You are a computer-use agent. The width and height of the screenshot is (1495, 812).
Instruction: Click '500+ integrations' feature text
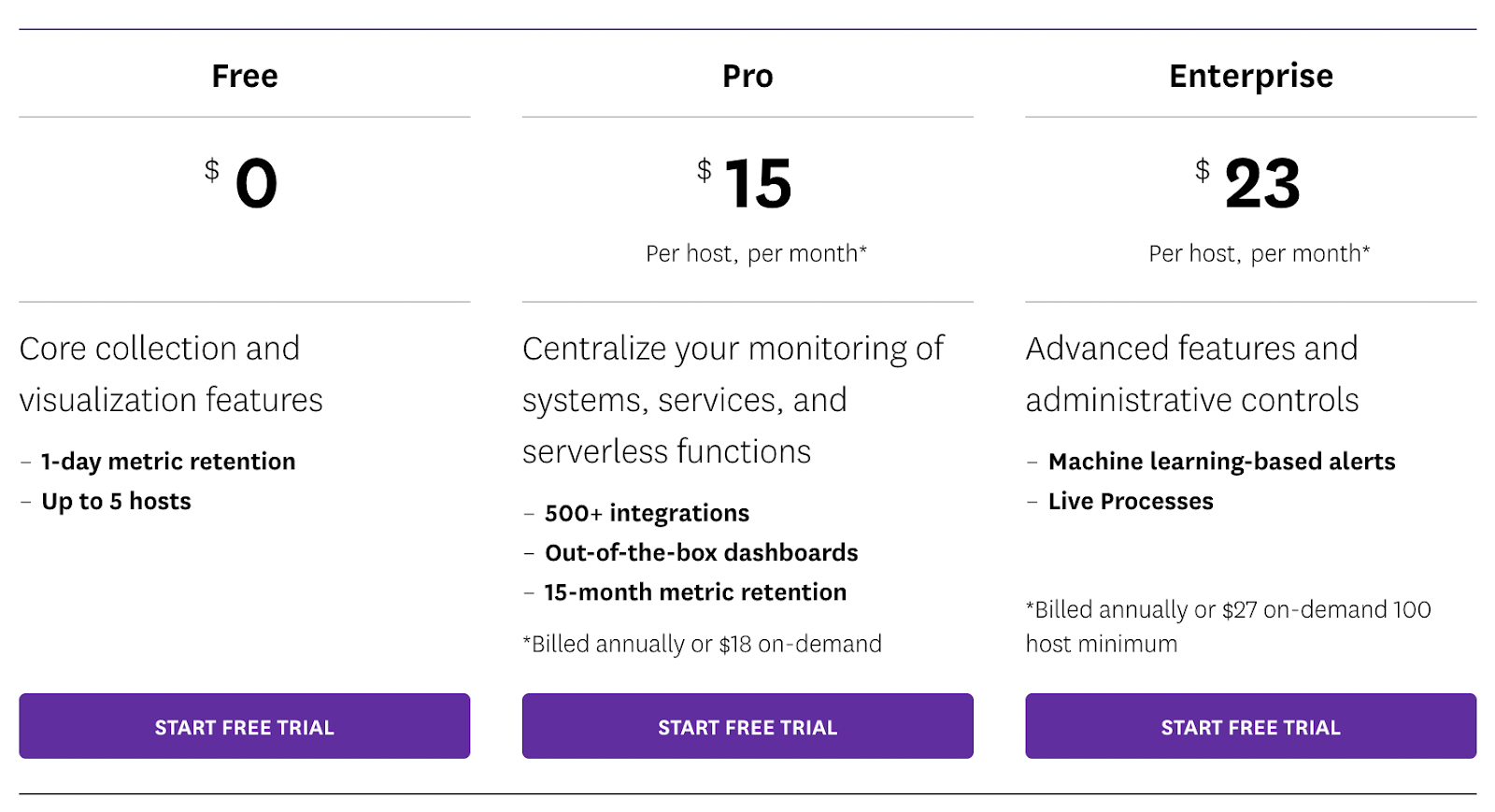point(647,513)
